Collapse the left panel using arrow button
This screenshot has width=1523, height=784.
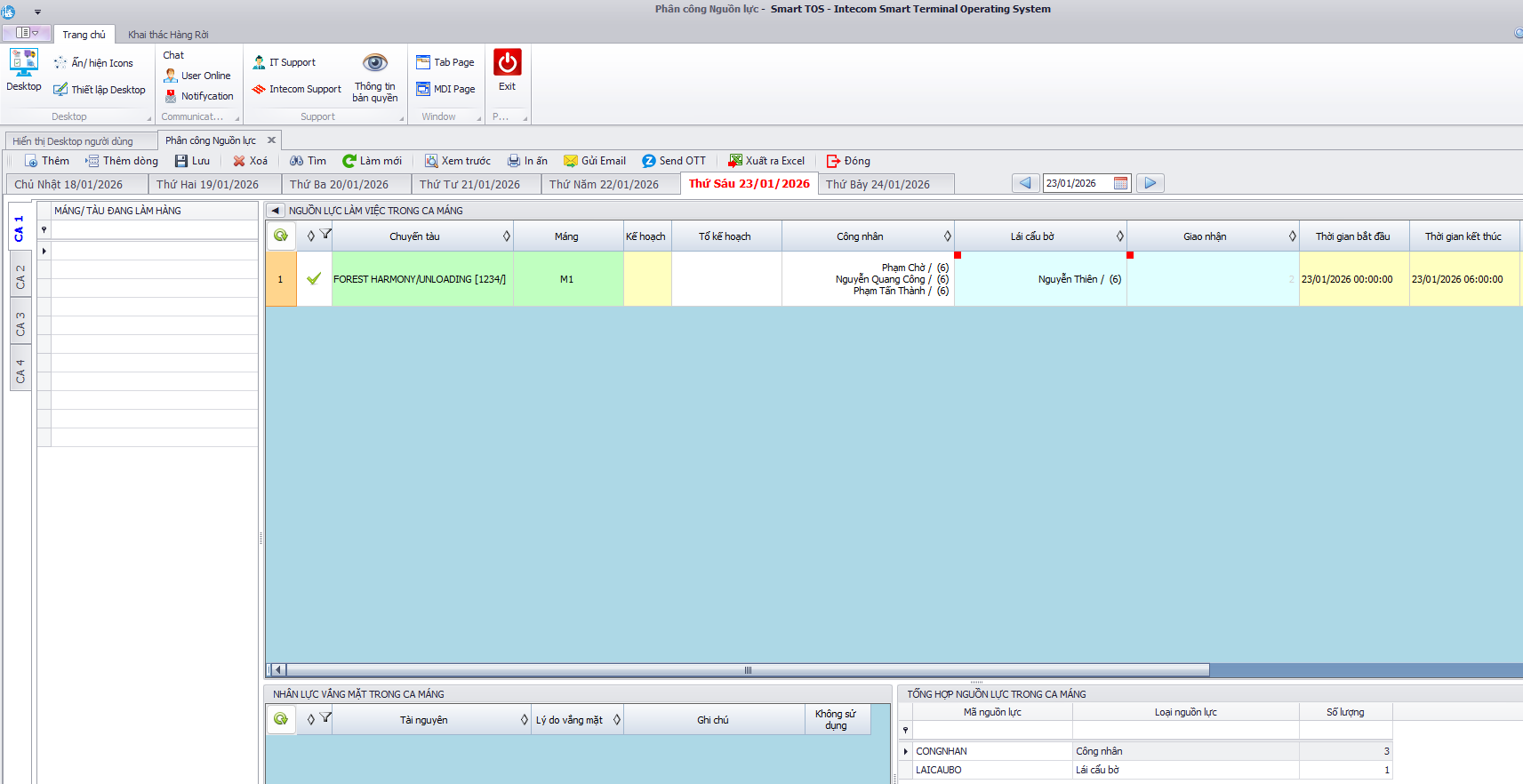276,211
